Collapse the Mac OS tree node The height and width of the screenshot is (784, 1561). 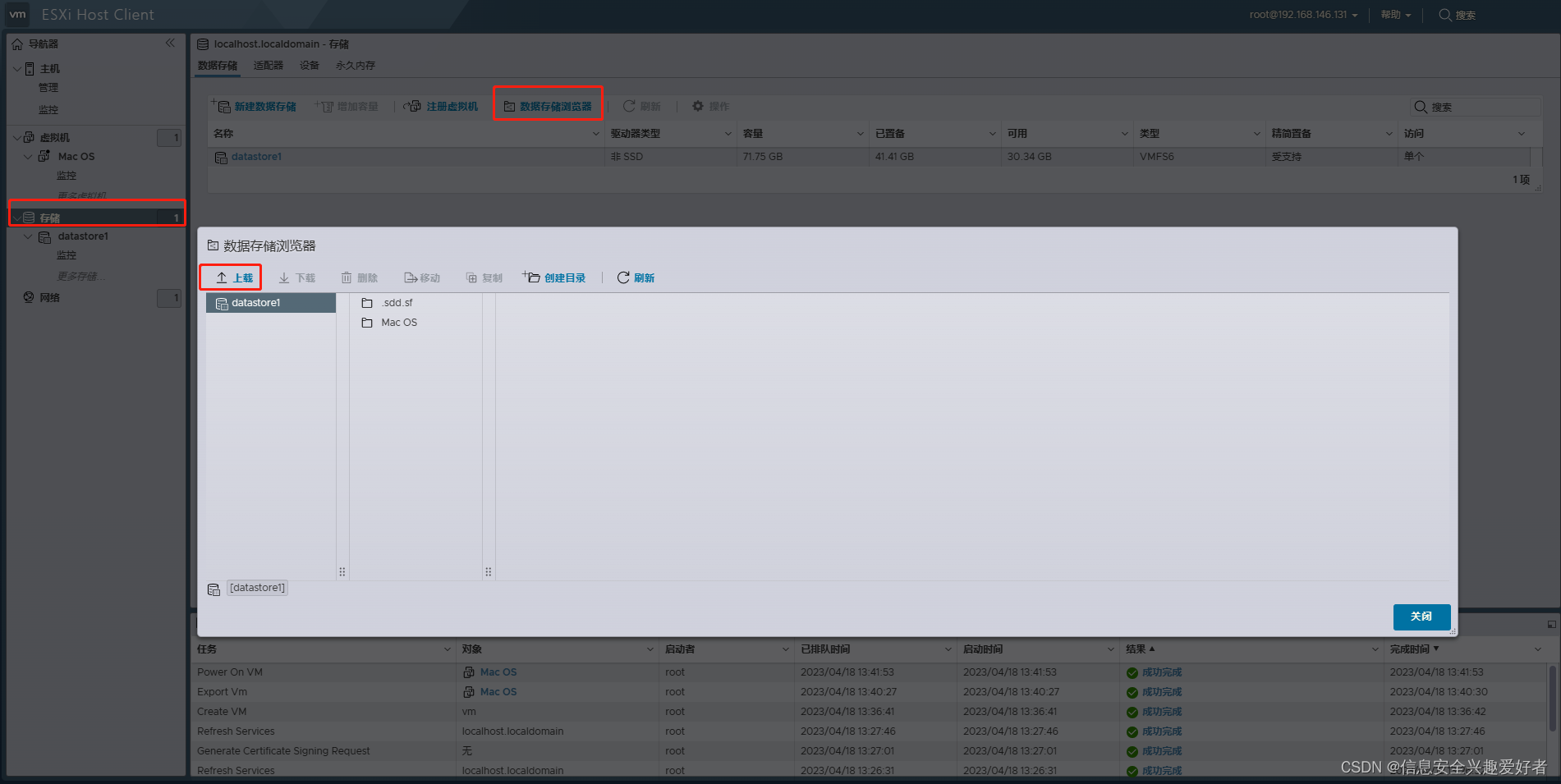point(28,156)
